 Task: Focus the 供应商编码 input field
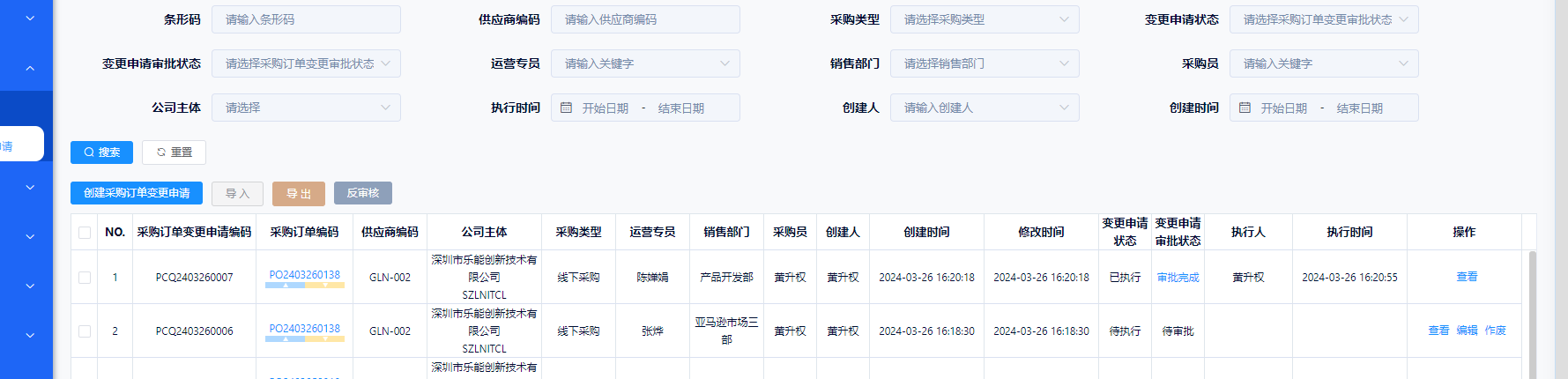tap(645, 19)
